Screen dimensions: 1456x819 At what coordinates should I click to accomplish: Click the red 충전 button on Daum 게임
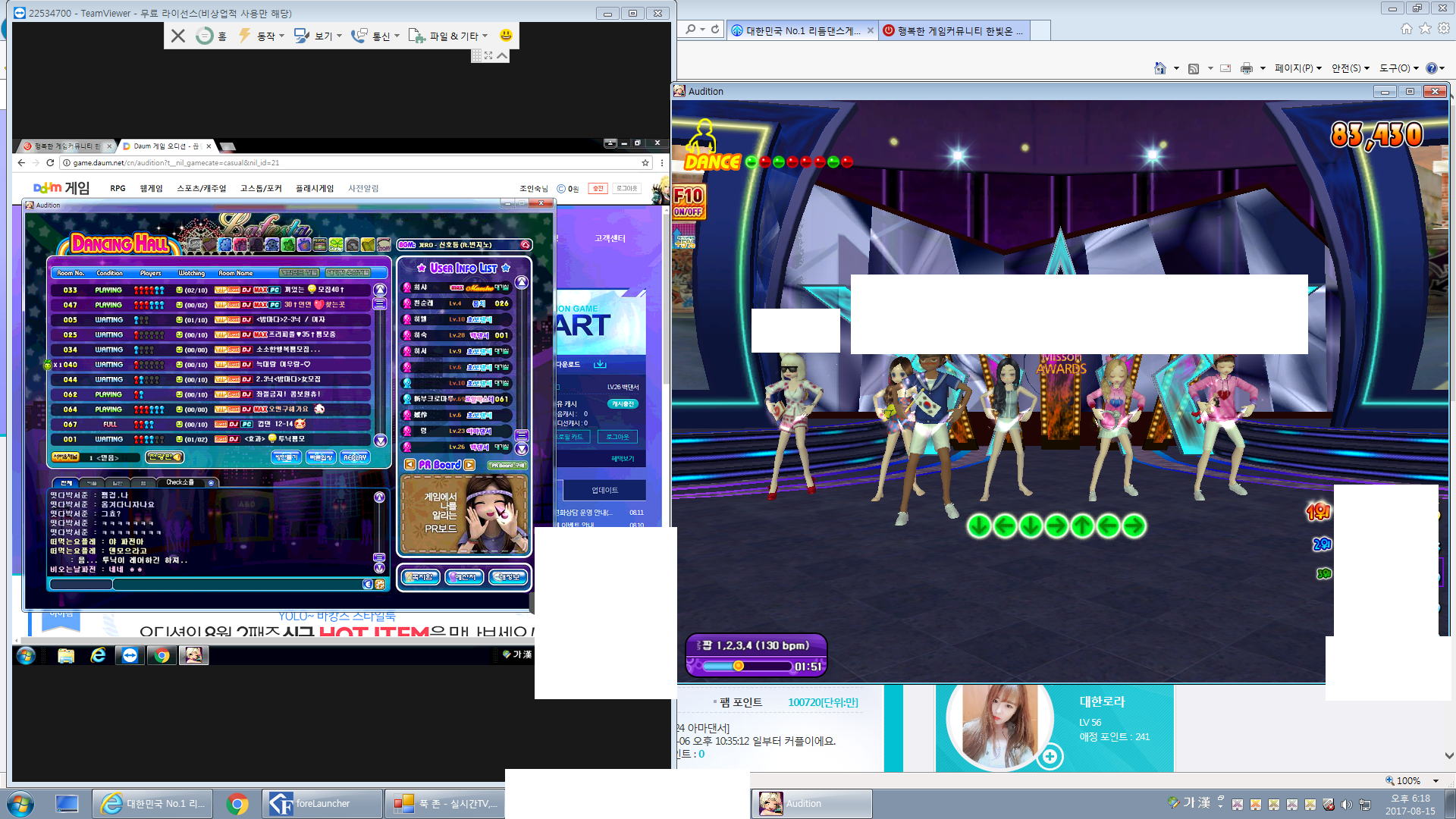598,188
